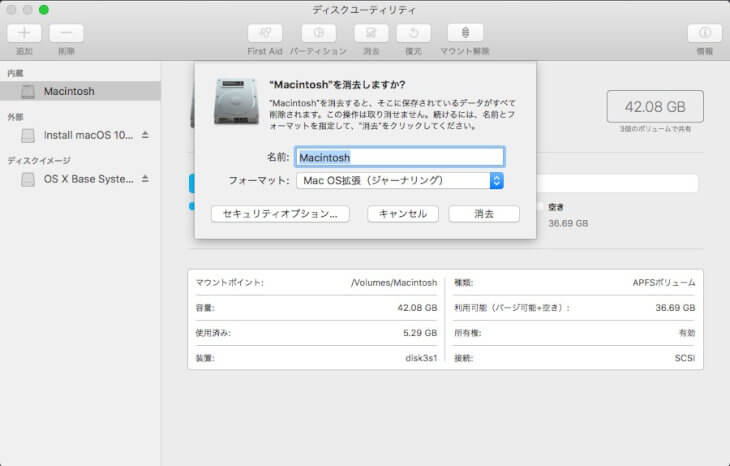The height and width of the screenshot is (466, 730).
Task: Select Macintosh volume in sidebar
Action: 69,91
